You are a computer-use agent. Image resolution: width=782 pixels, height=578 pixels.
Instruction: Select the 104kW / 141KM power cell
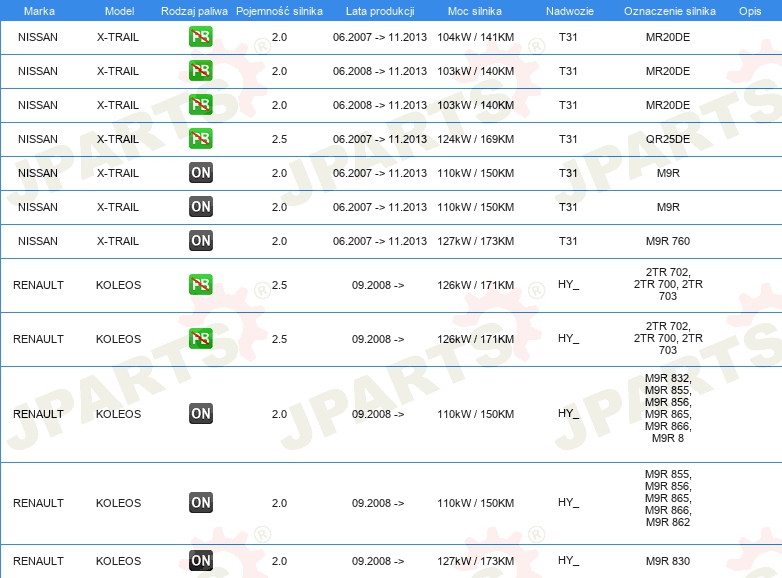tap(475, 37)
